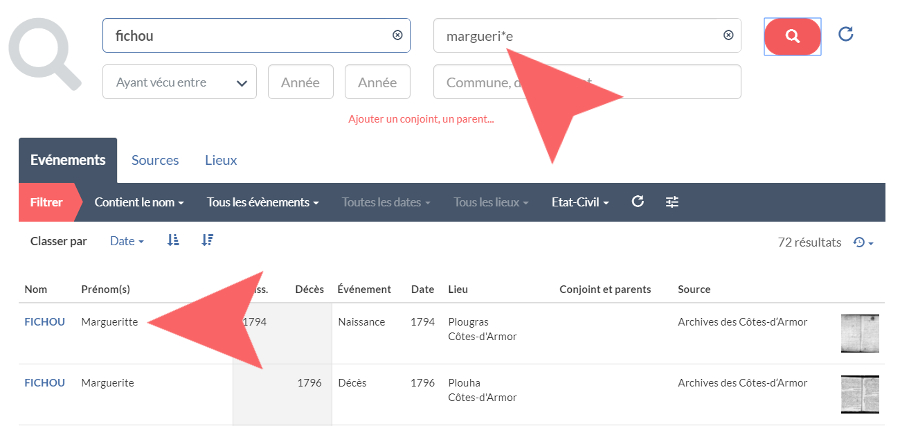This screenshot has height=426, width=900.
Task: Clear the margueri*e first name field
Action: click(728, 35)
